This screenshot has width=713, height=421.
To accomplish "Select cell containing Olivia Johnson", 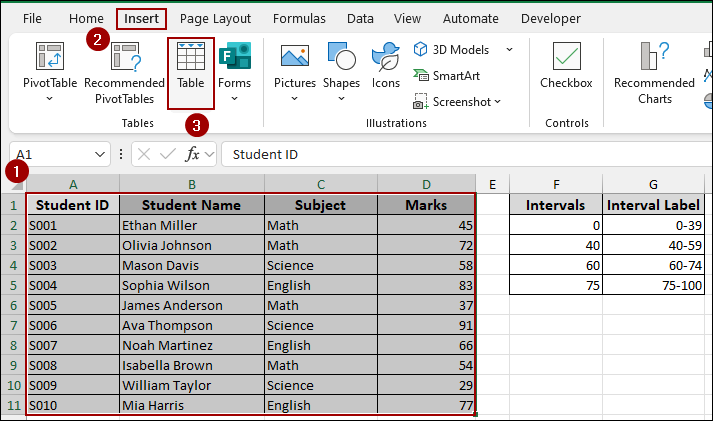I will click(191, 245).
